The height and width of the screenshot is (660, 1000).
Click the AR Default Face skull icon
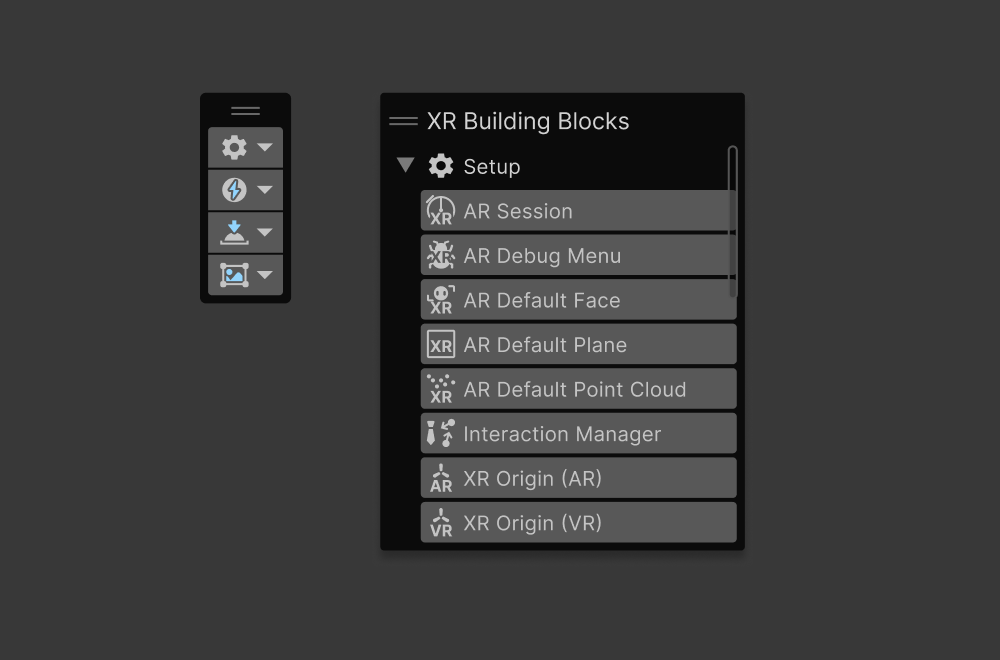441,299
